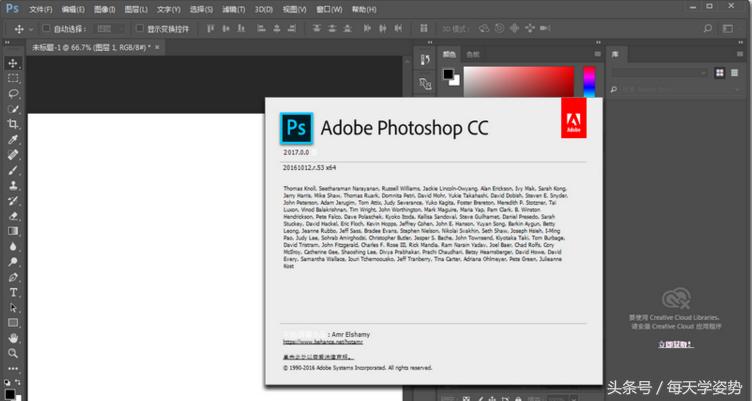The image size is (752, 401).
Task: Select the Zoom tool in the toolbox
Action: click(x=13, y=354)
